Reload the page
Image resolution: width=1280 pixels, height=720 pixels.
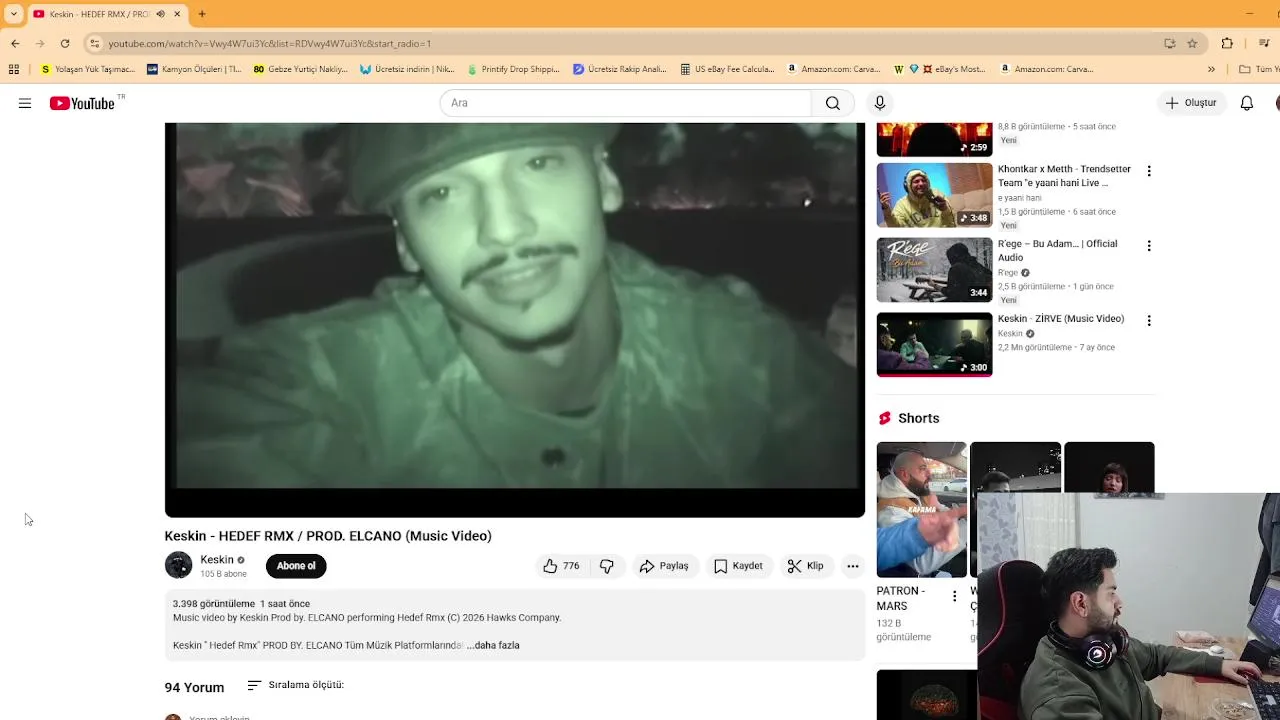65,44
